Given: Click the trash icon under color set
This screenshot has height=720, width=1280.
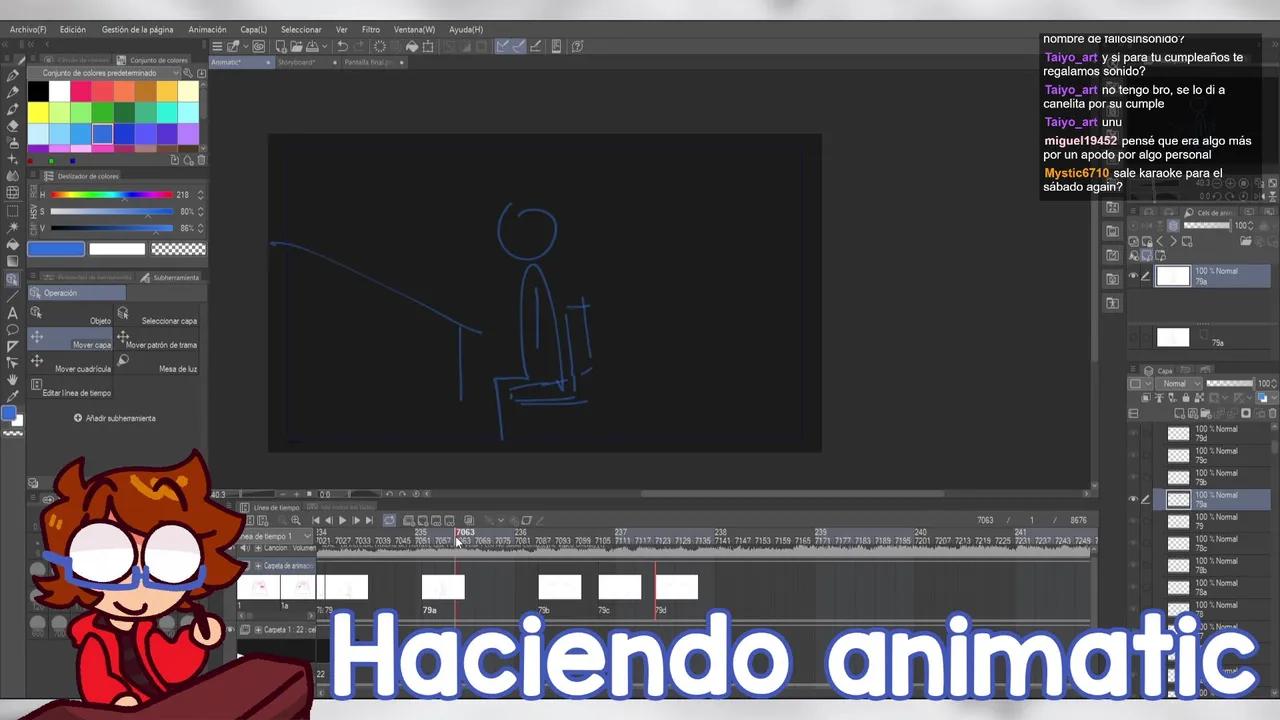Looking at the screenshot, I should [201, 160].
